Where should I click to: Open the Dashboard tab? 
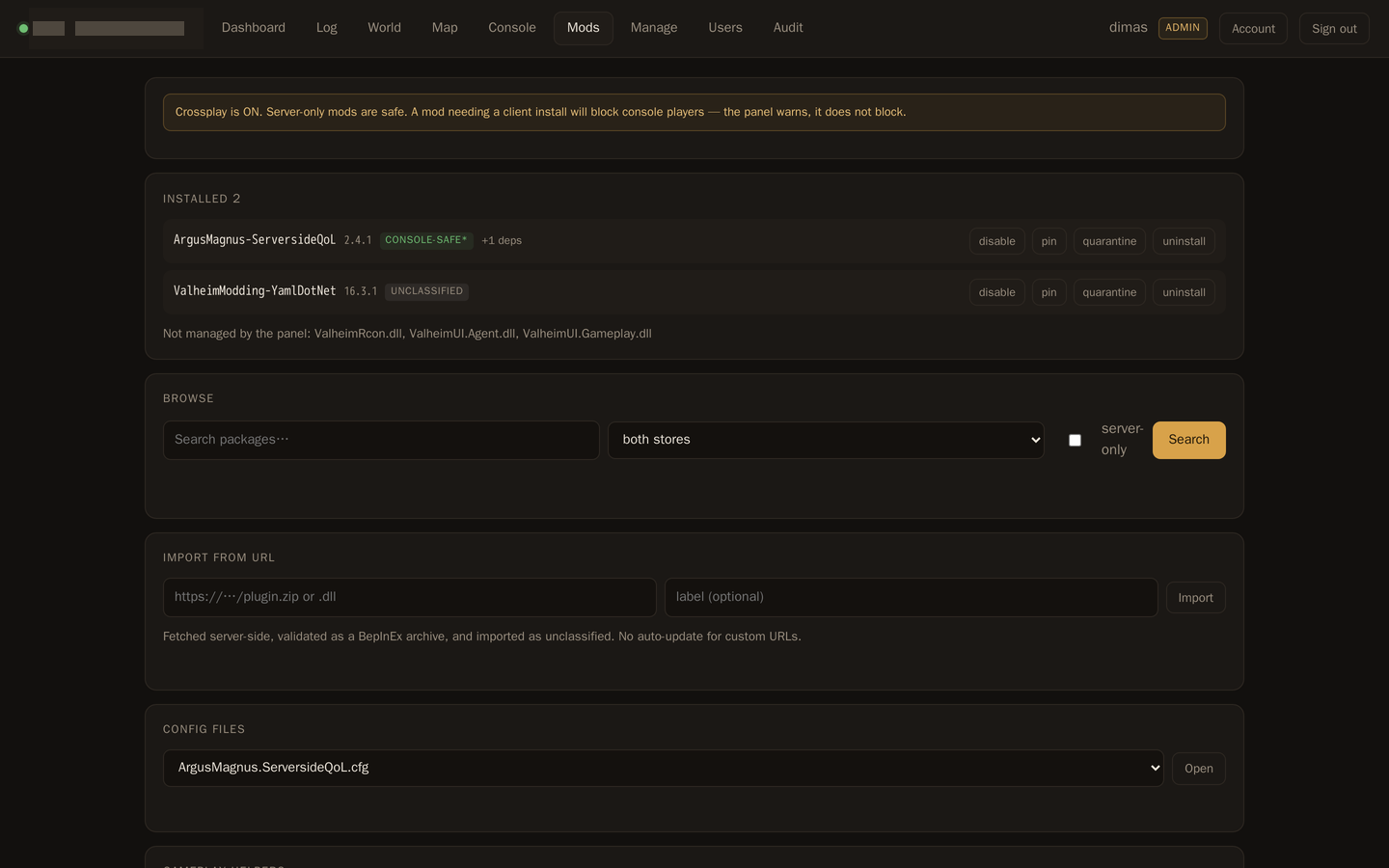(254, 28)
